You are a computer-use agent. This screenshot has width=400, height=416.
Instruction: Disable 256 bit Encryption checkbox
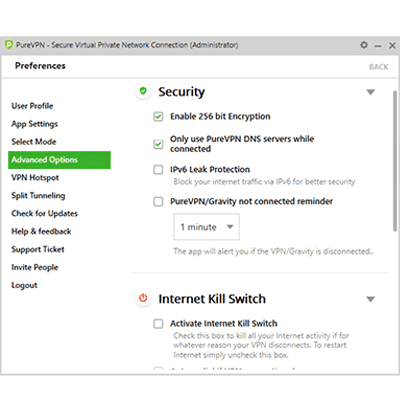tap(158, 117)
